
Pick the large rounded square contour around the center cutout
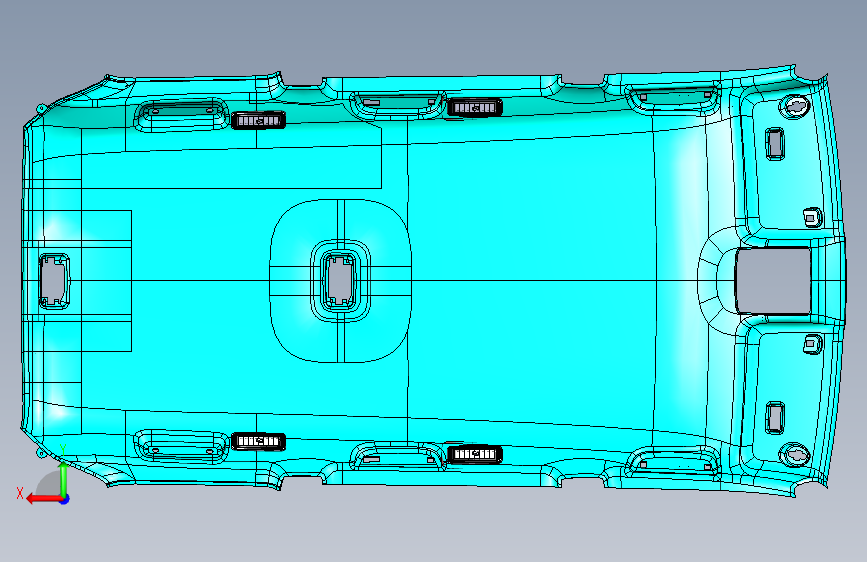pyautogui.click(x=341, y=281)
